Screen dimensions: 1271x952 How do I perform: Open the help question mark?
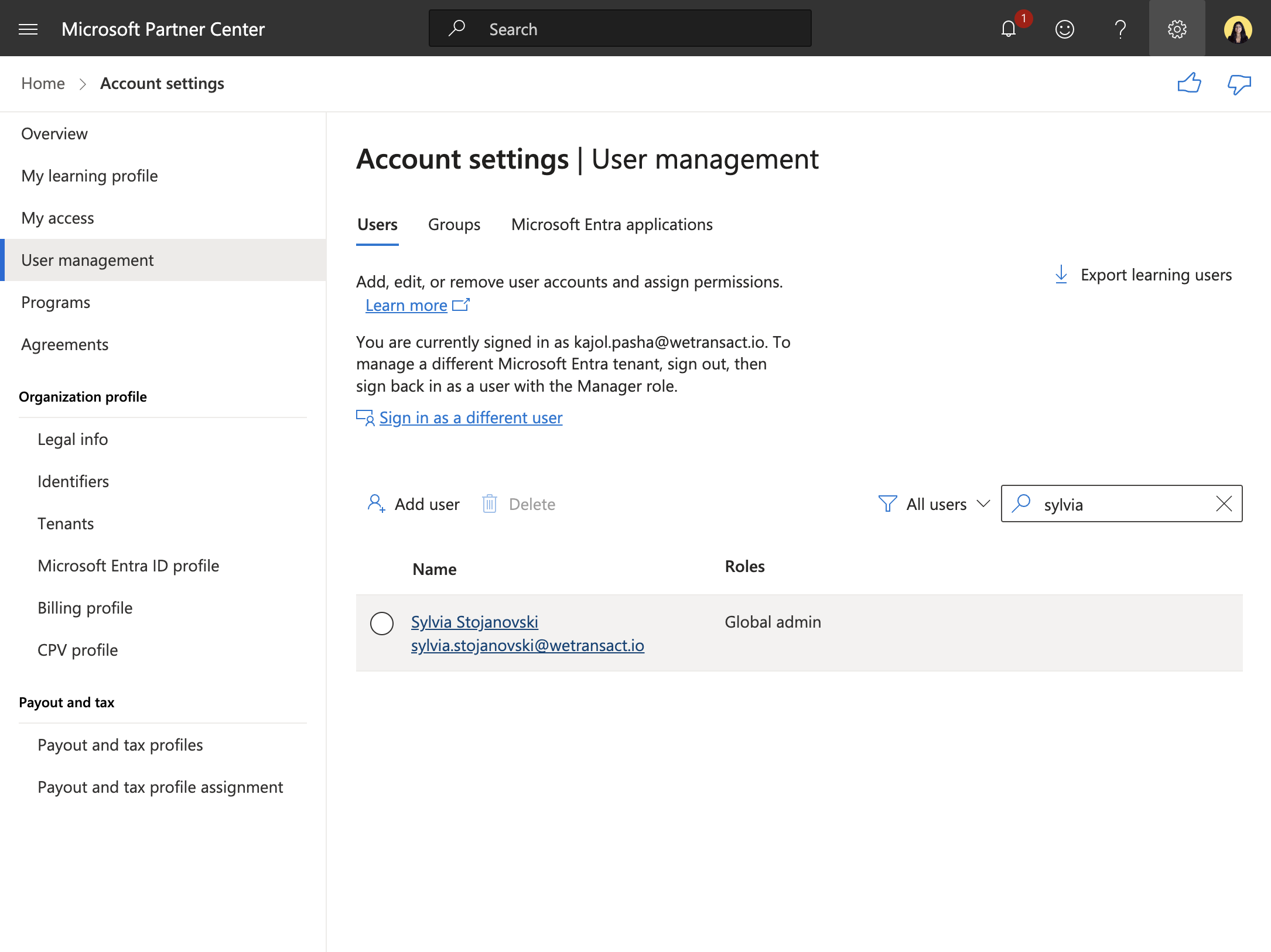click(1120, 29)
